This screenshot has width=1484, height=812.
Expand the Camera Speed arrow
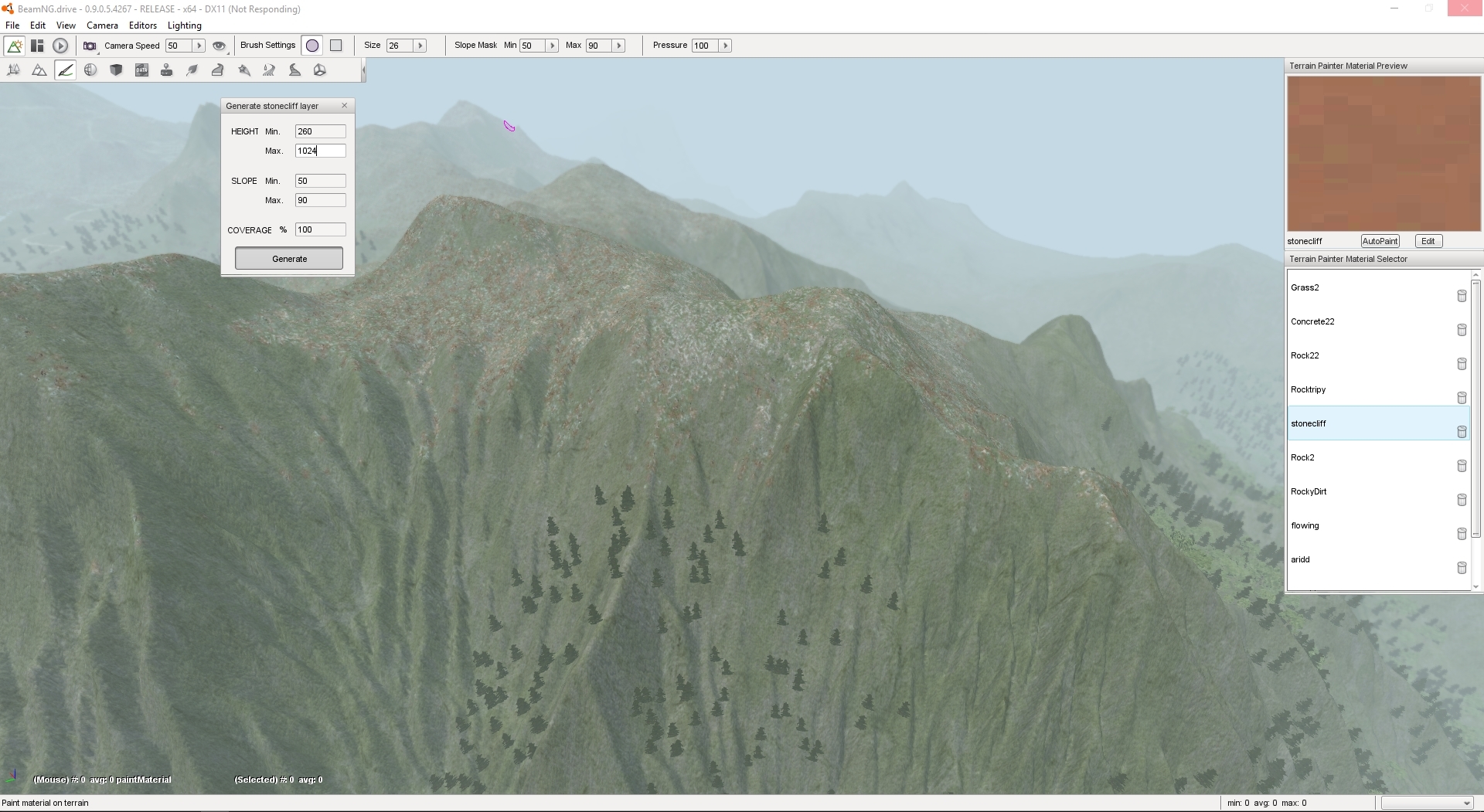click(199, 46)
